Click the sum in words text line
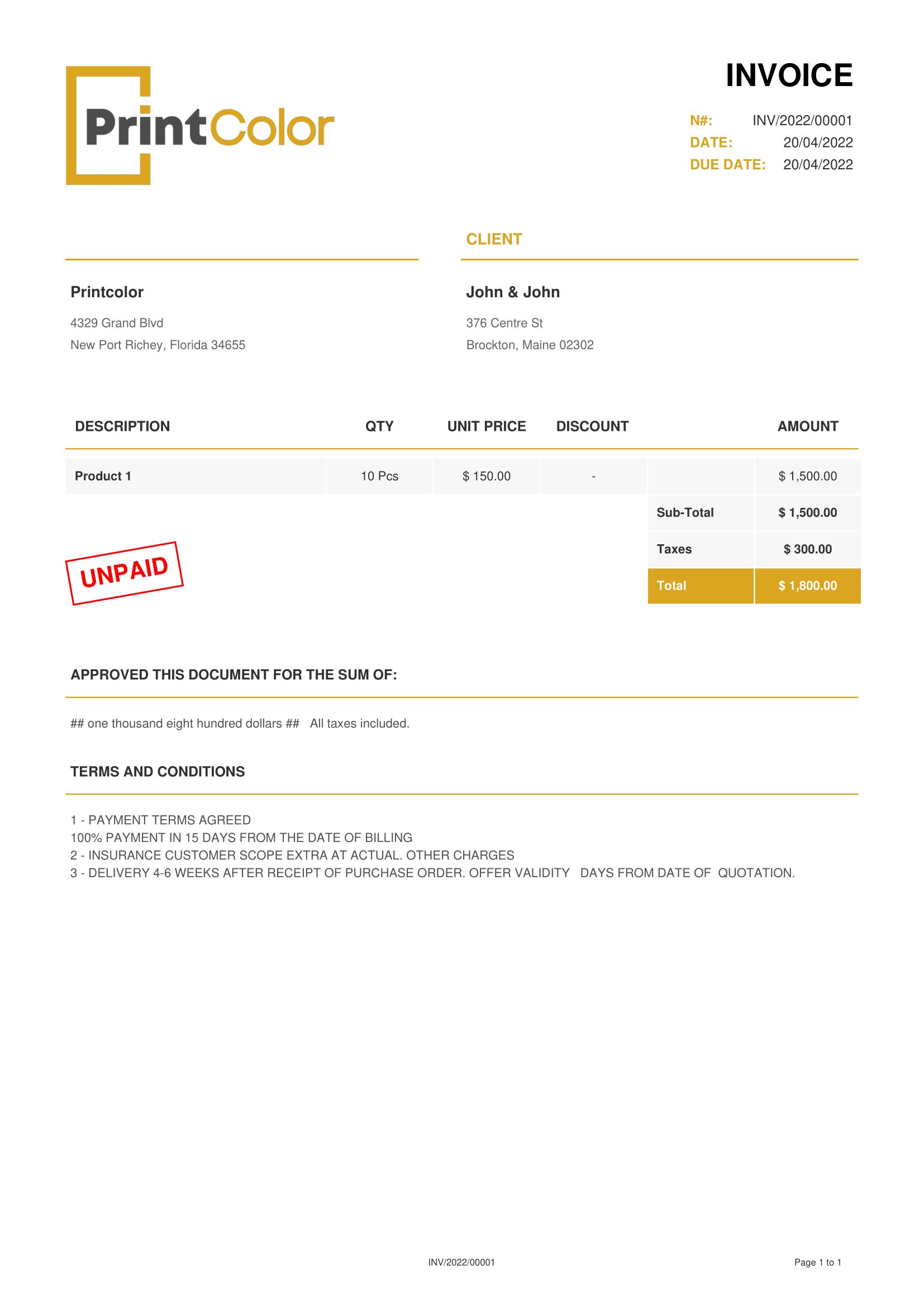The height and width of the screenshot is (1307, 924). [240, 724]
